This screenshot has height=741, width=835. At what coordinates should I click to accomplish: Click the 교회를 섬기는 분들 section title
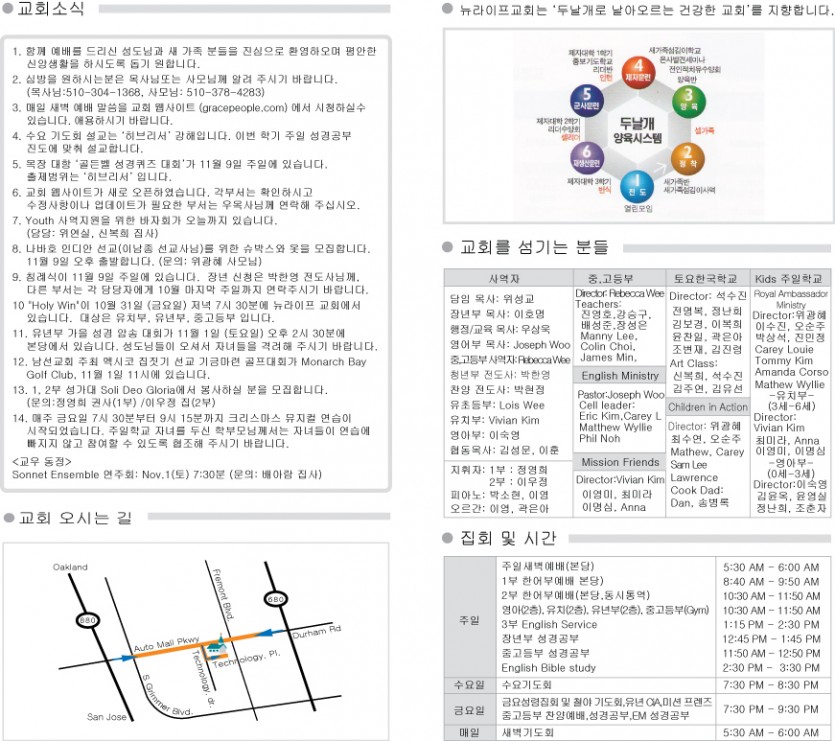coord(534,247)
